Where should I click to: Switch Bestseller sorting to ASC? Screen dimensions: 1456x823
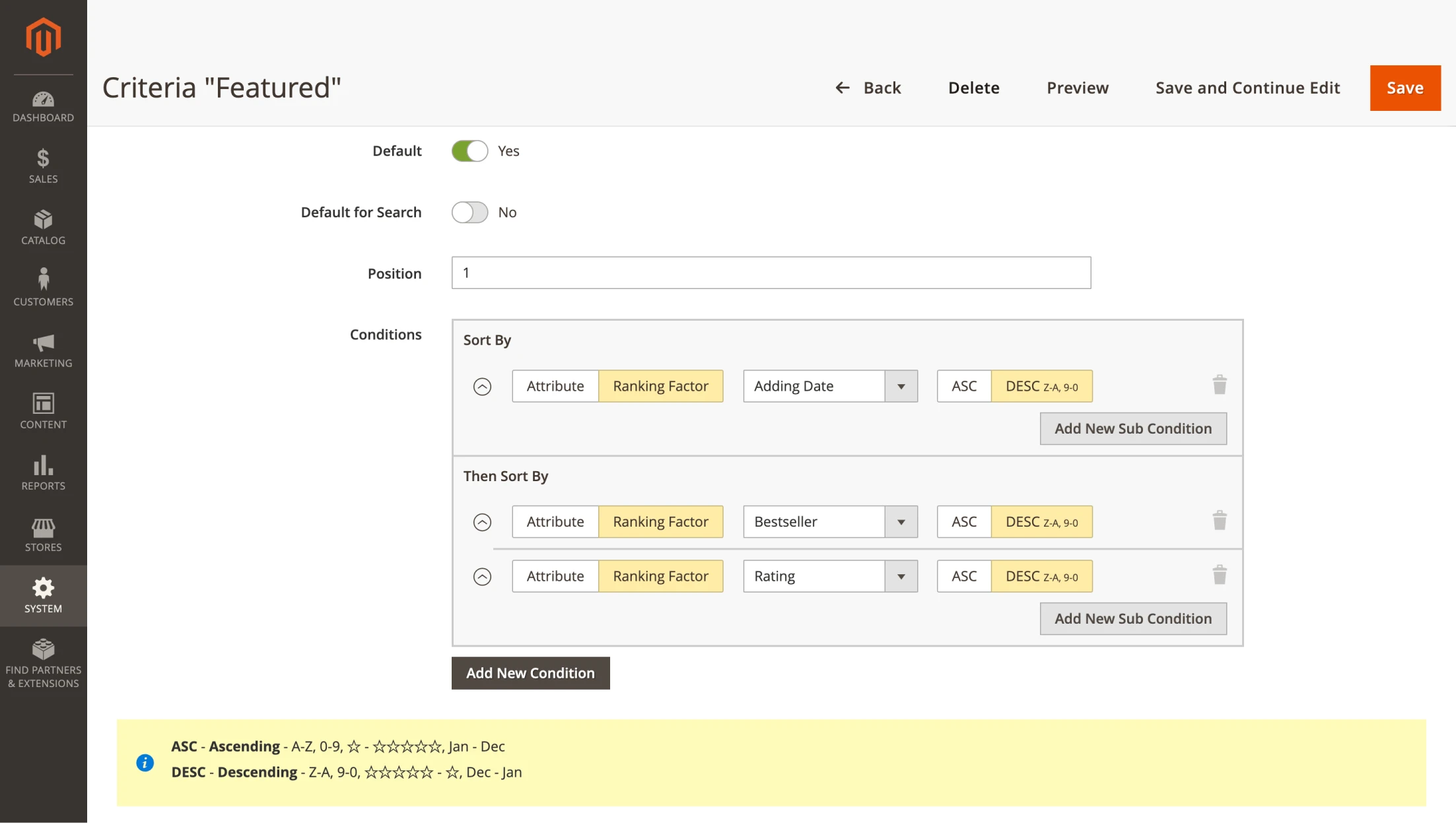tap(963, 521)
